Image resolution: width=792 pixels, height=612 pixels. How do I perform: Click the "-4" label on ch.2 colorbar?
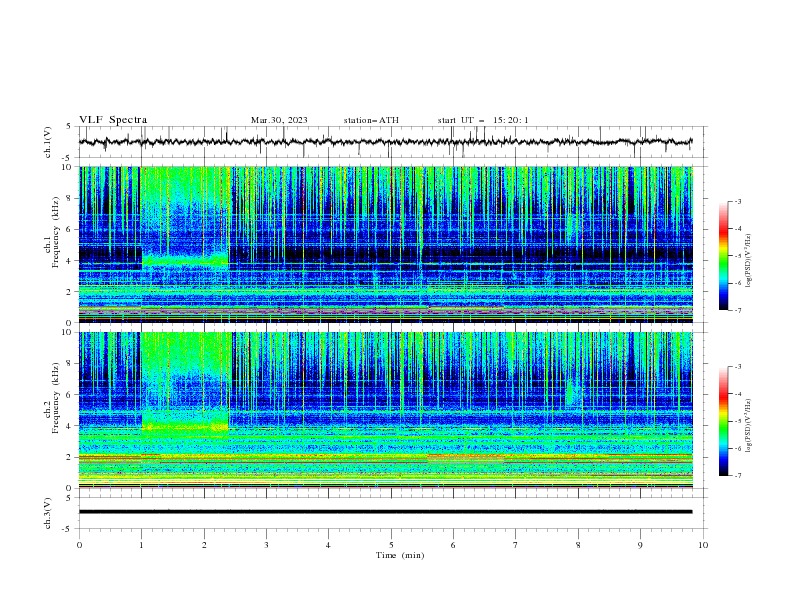click(x=737, y=394)
